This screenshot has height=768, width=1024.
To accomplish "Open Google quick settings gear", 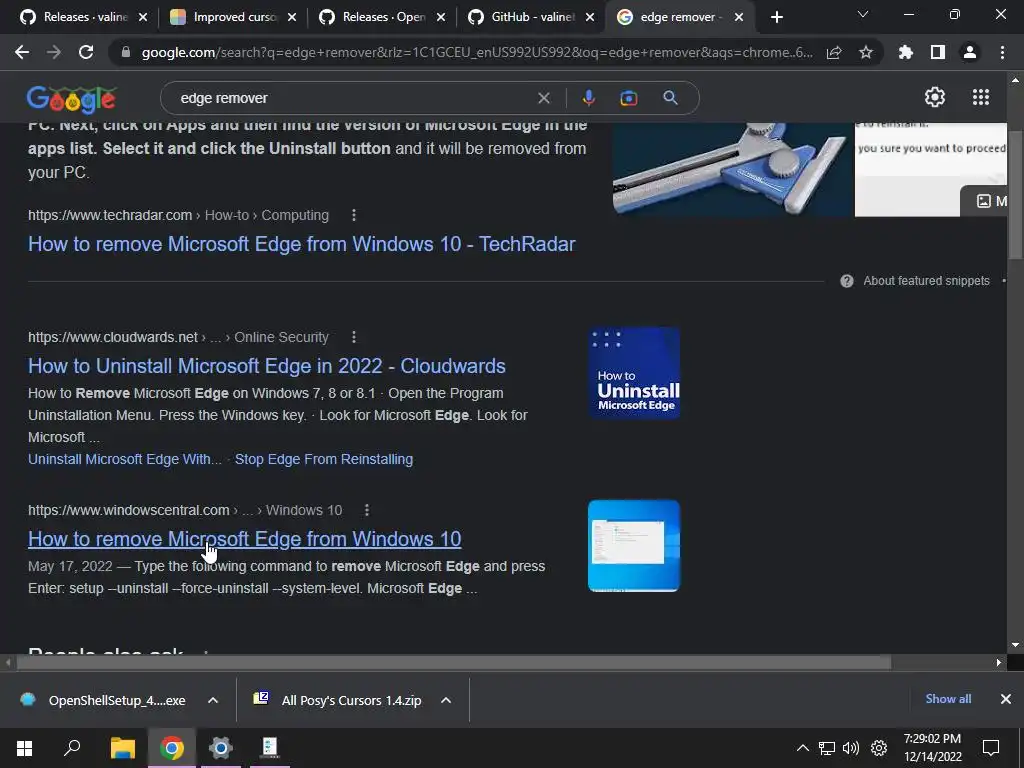I will click(x=935, y=97).
